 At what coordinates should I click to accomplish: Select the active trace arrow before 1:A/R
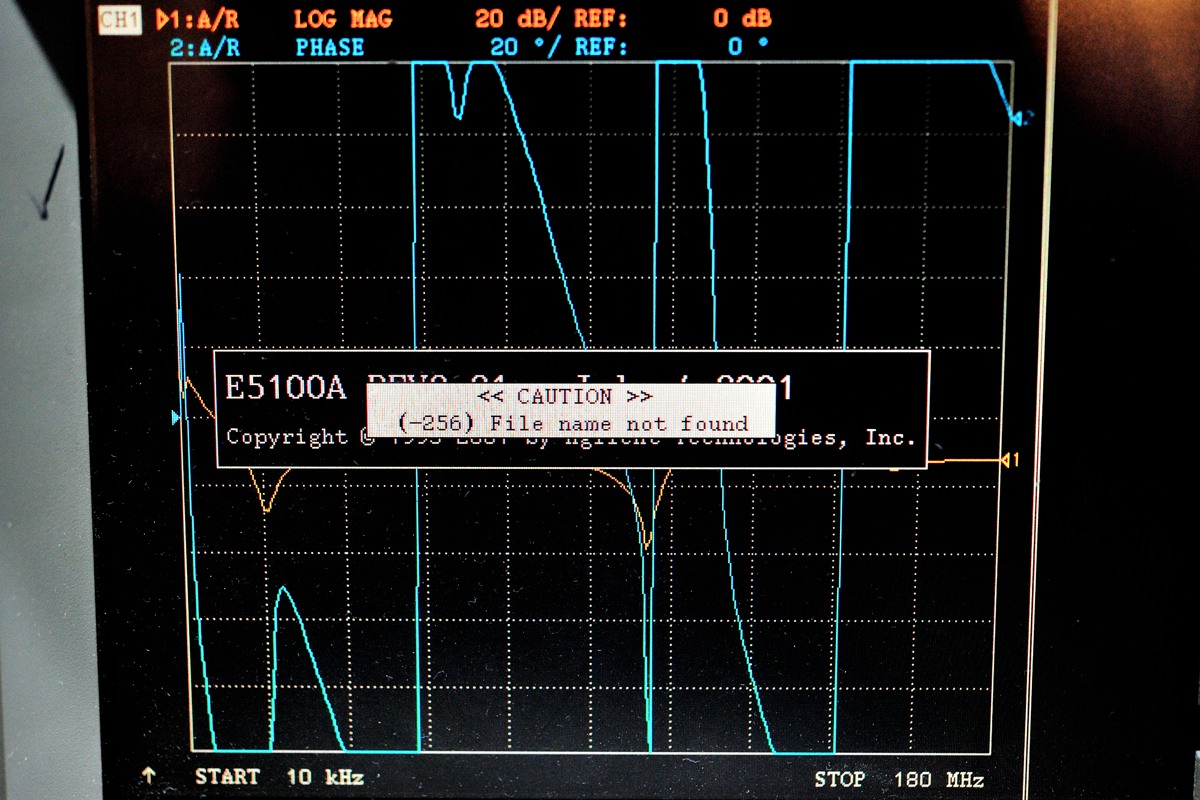pos(163,20)
